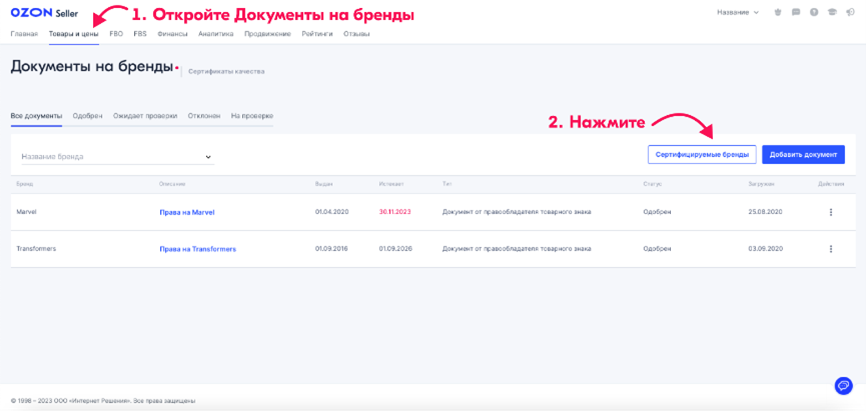Click the Сертифицируемые бренды button
This screenshot has width=866, height=411.
(x=701, y=155)
